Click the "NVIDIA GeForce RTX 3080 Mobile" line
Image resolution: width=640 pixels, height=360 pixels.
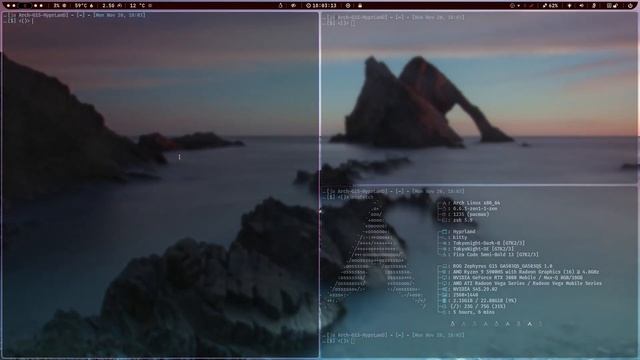click(518, 278)
